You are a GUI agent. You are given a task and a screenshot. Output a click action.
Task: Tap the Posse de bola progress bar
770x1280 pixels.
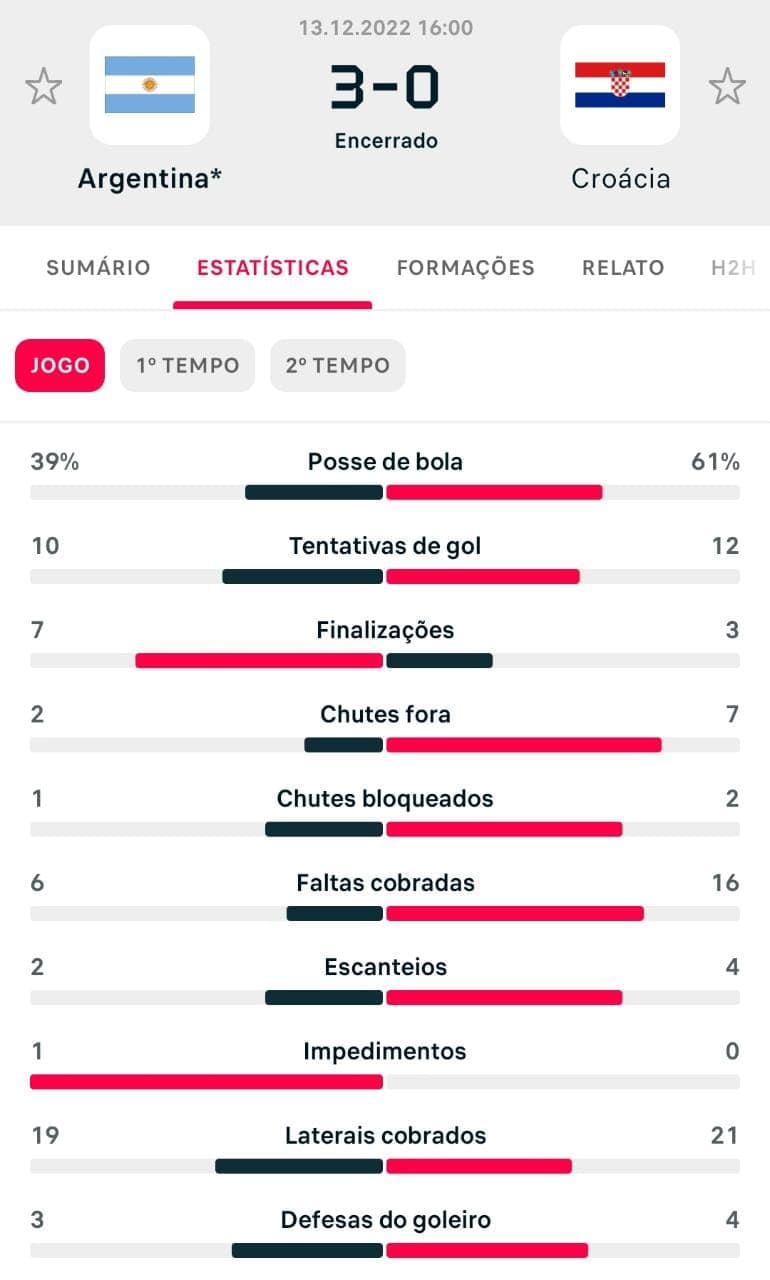tap(385, 492)
